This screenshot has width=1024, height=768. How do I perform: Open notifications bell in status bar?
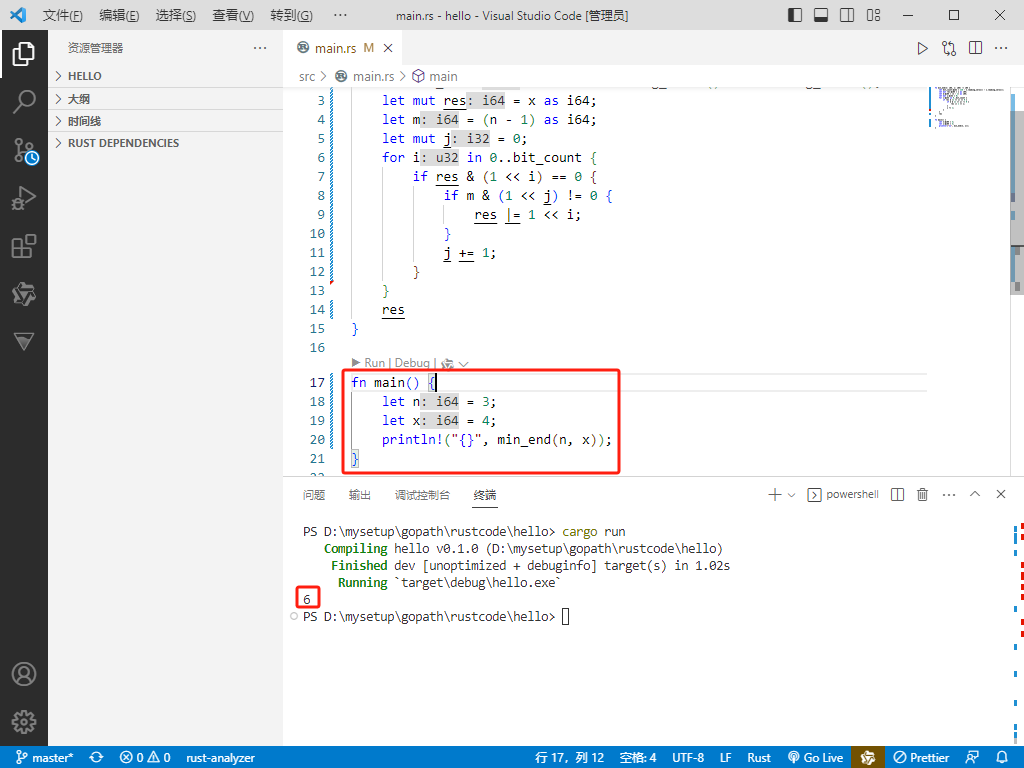(1002, 758)
